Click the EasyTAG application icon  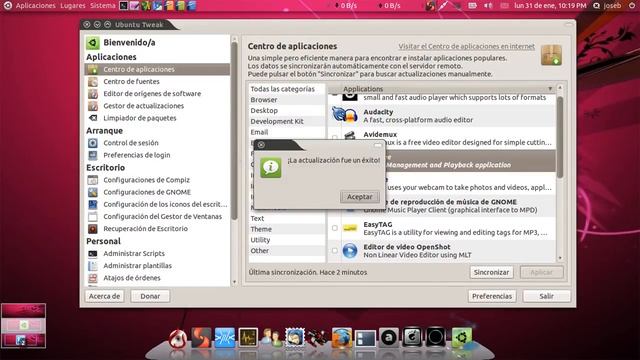pyautogui.click(x=350, y=228)
